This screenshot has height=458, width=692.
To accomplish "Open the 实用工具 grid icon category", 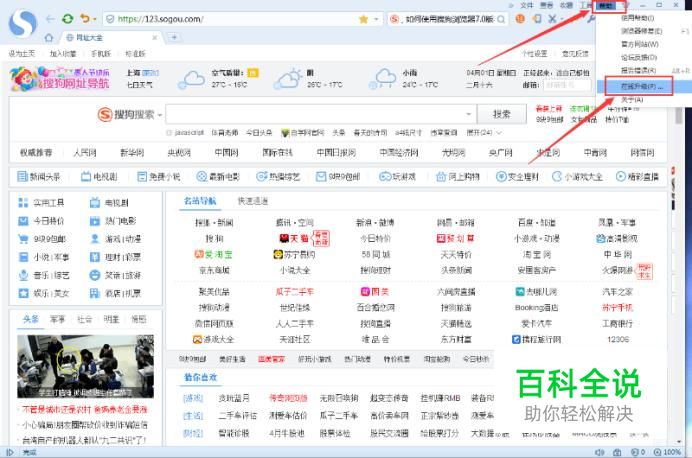I will 41,203.
